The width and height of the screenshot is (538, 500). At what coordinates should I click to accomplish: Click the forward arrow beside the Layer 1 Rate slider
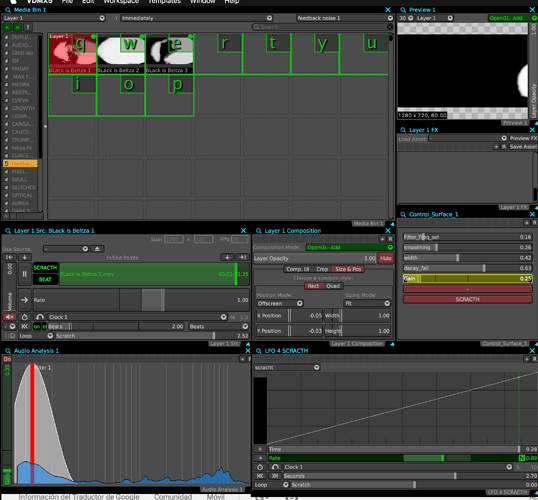pyautogui.click(x=25, y=300)
